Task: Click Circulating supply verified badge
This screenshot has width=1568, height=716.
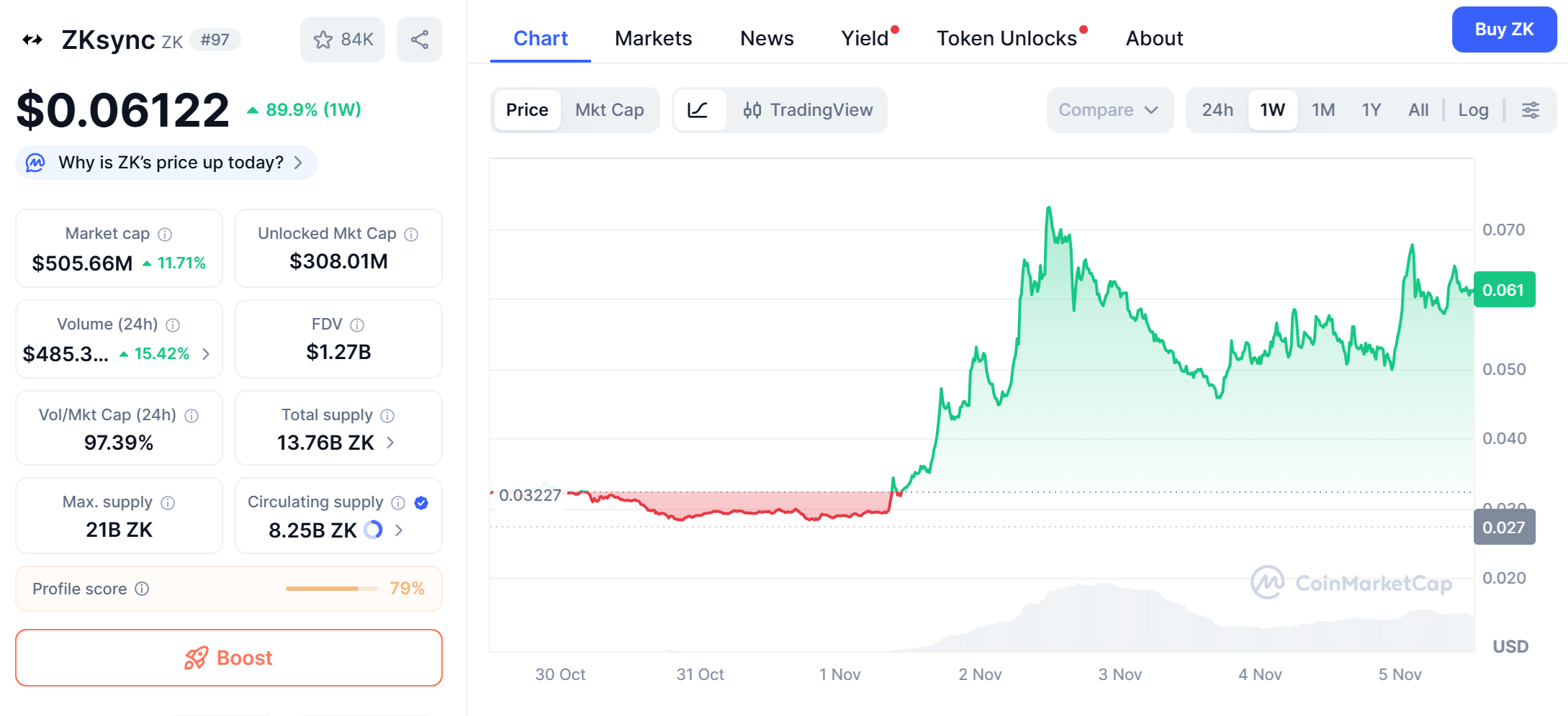Action: [422, 503]
